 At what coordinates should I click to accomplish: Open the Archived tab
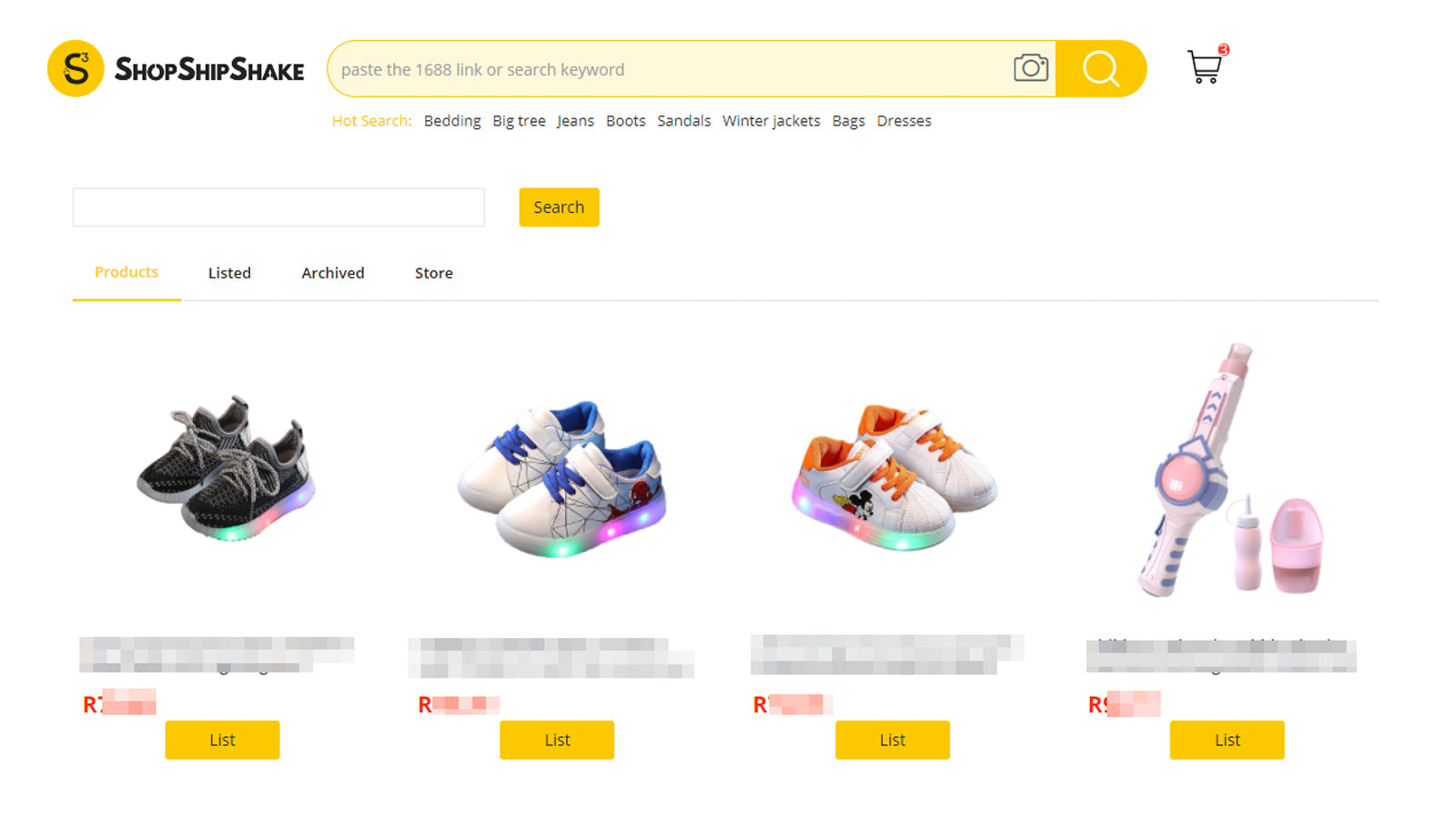tap(333, 273)
